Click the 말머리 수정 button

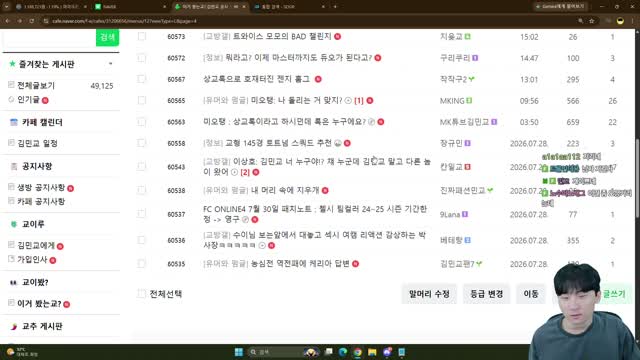429,294
